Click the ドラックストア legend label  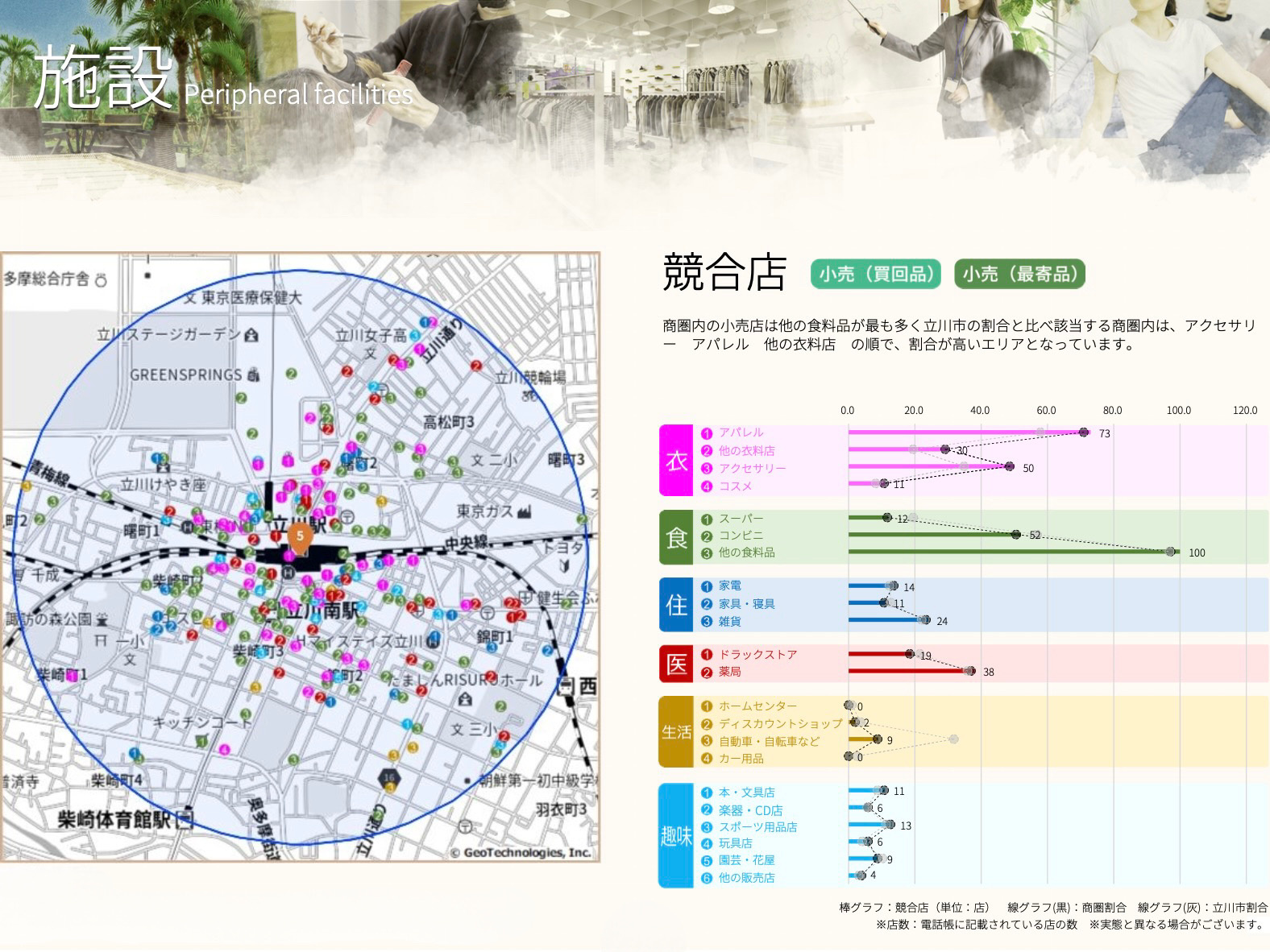[757, 655]
